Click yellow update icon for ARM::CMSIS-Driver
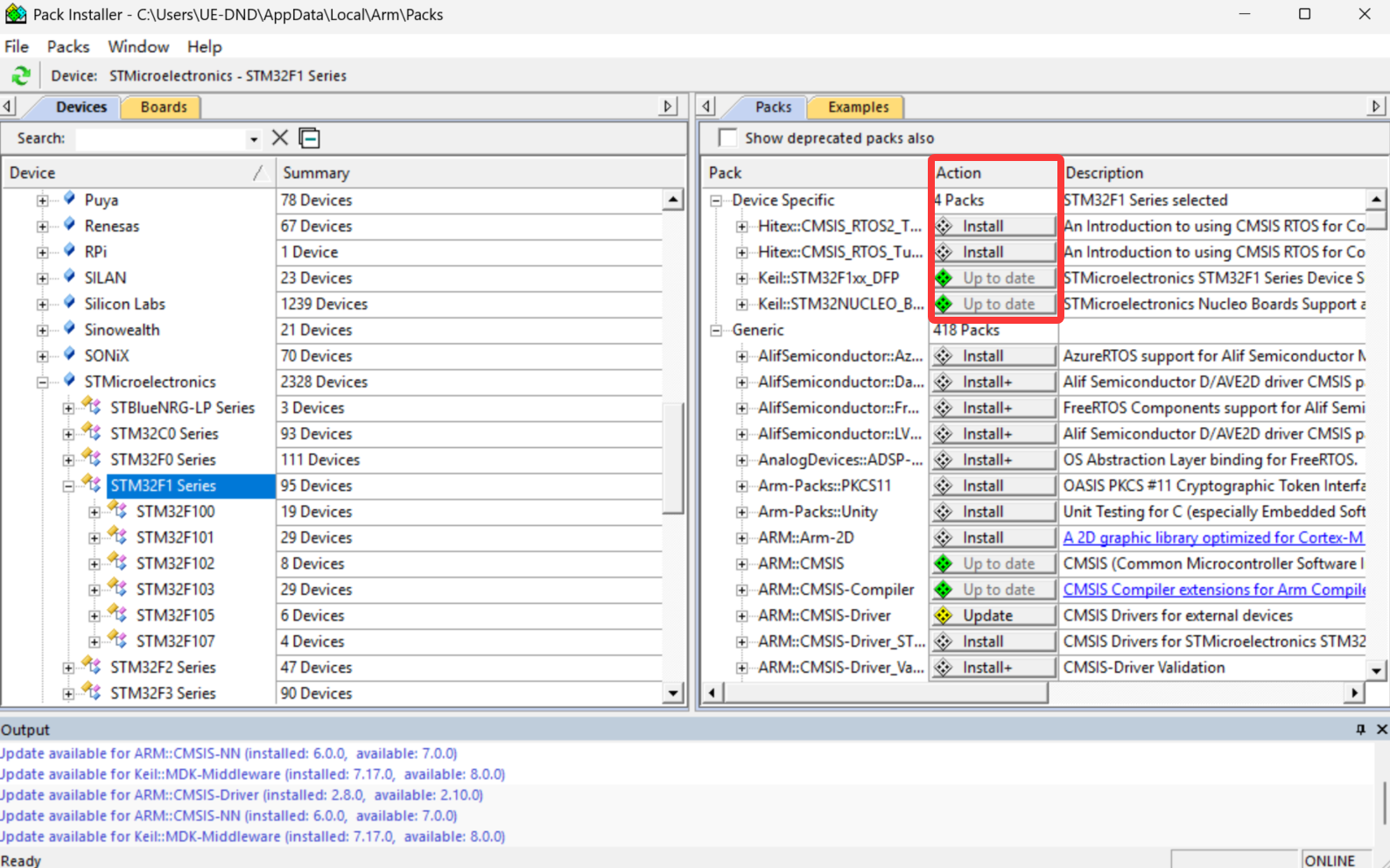1390x868 pixels. pos(944,616)
